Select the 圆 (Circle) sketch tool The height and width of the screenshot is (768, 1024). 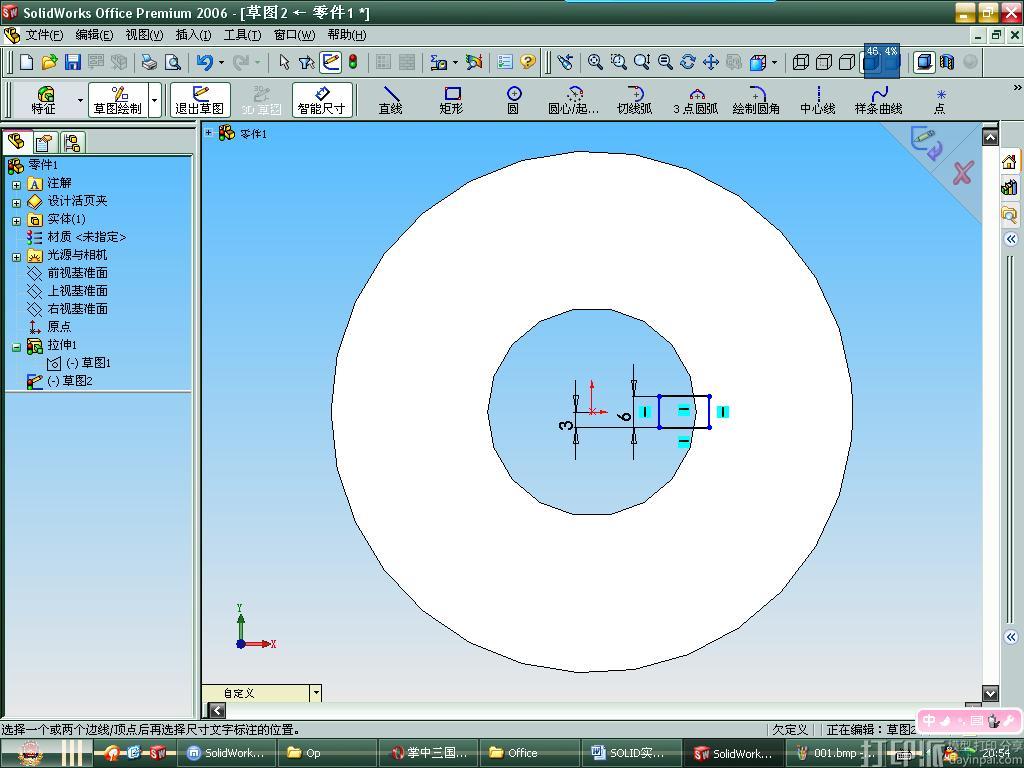(513, 99)
